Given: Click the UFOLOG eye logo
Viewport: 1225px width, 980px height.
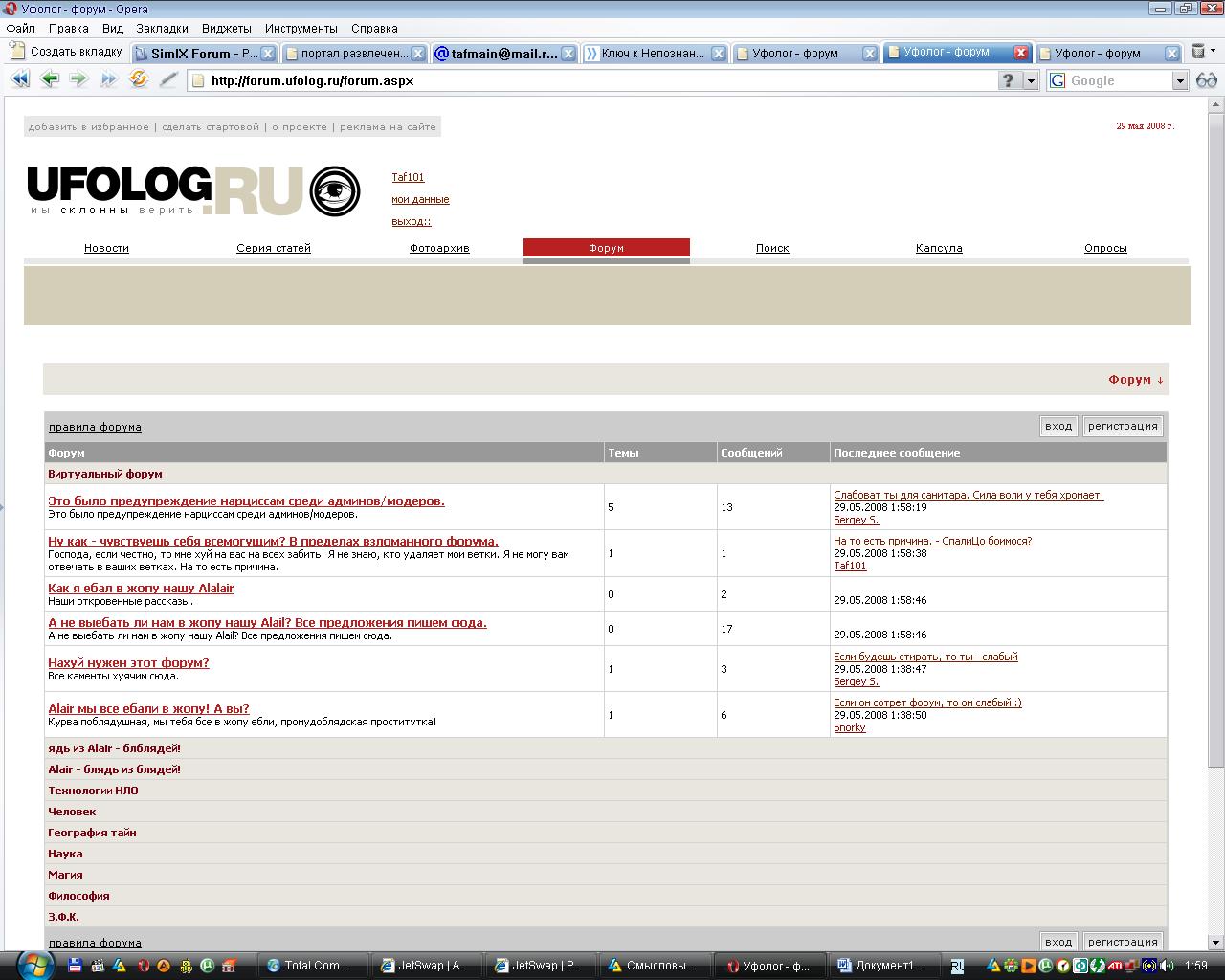Looking at the screenshot, I should [x=335, y=191].
